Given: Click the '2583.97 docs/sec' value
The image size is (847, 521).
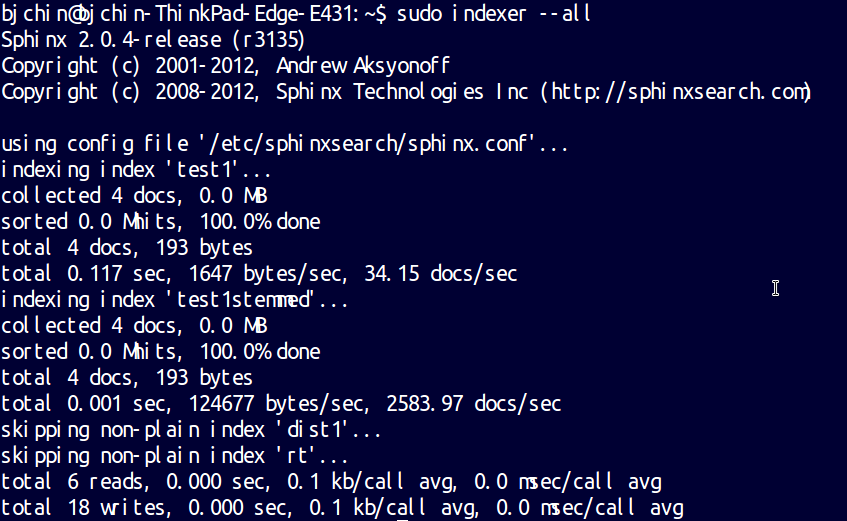Looking at the screenshot, I should (x=474, y=404).
